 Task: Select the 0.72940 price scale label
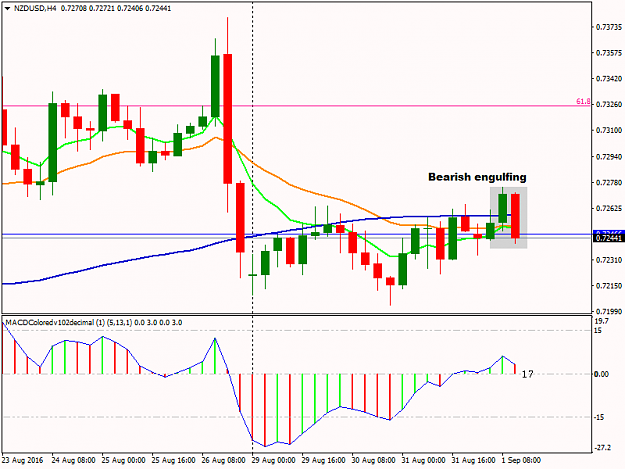tap(609, 157)
